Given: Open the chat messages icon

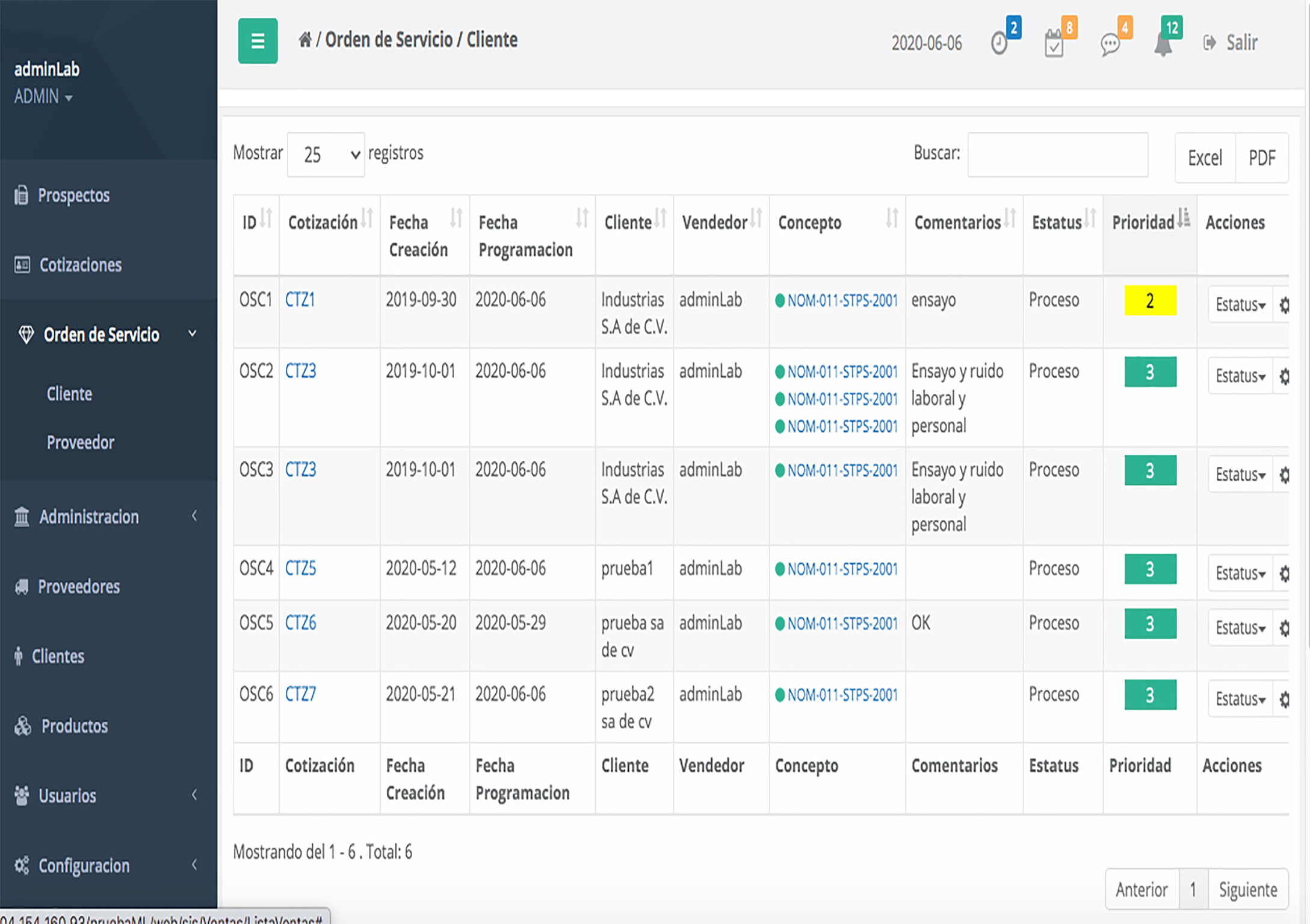Looking at the screenshot, I should point(1110,45).
